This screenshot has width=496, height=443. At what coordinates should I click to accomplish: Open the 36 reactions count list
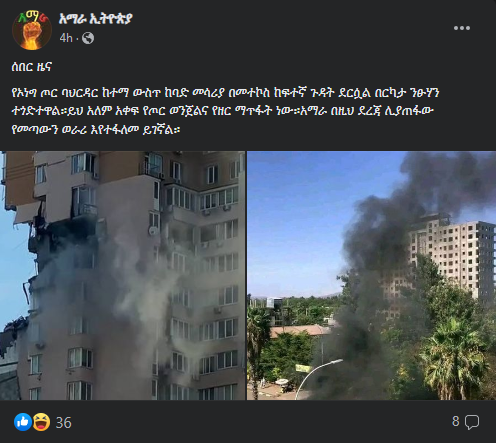(63, 423)
